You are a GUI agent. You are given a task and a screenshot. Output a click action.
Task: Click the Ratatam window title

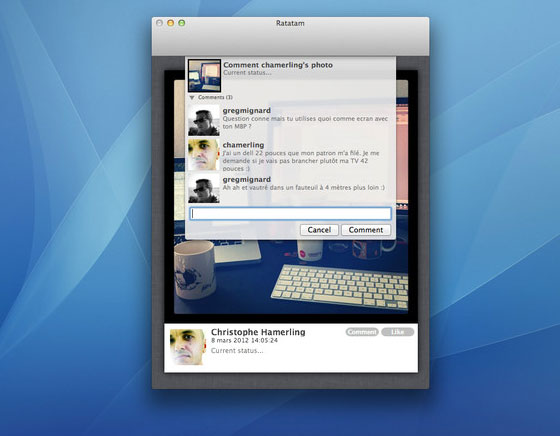pyautogui.click(x=290, y=23)
